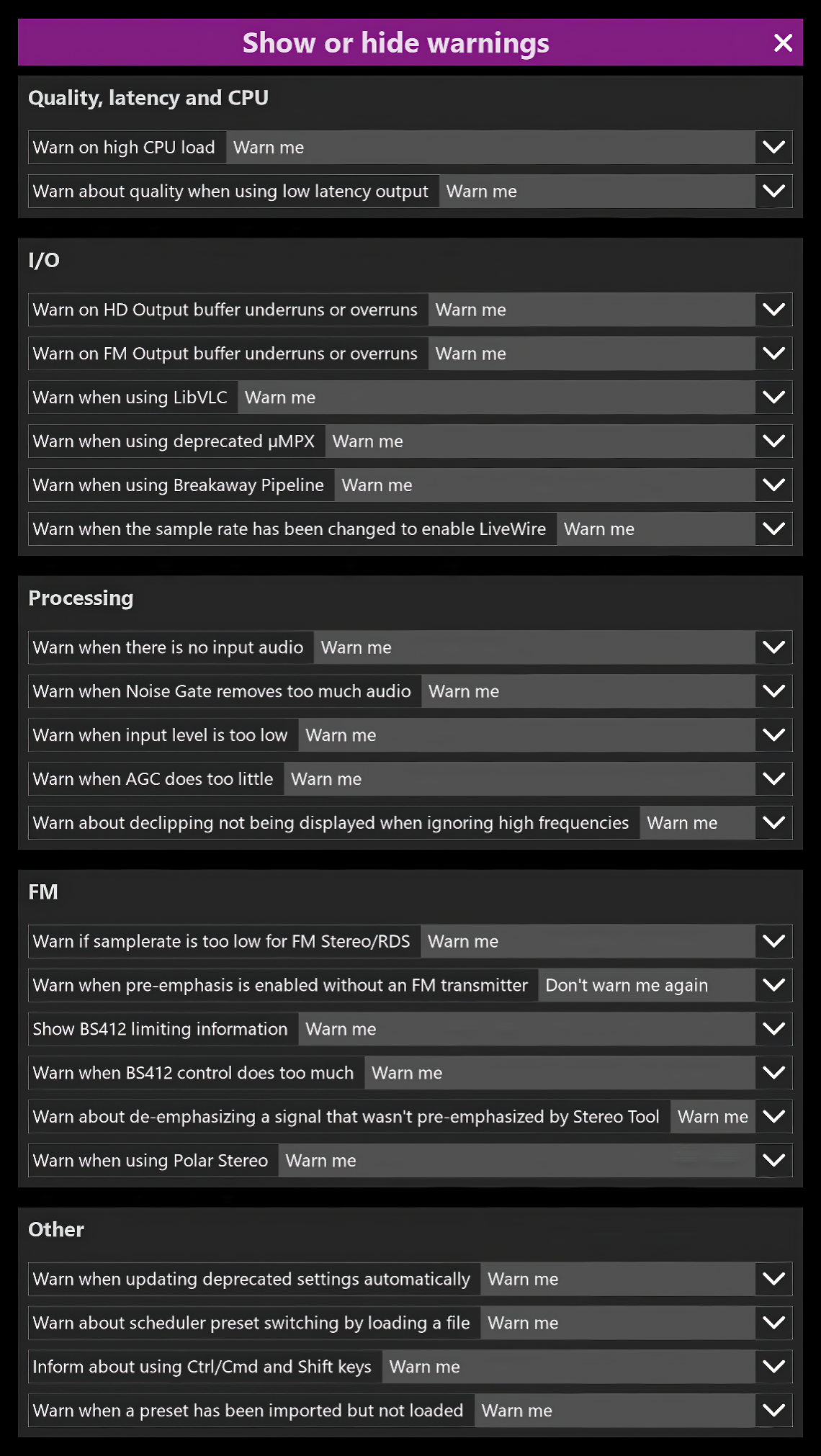
Task: Open the LibVLC warning setting dropdown
Action: pos(773,397)
